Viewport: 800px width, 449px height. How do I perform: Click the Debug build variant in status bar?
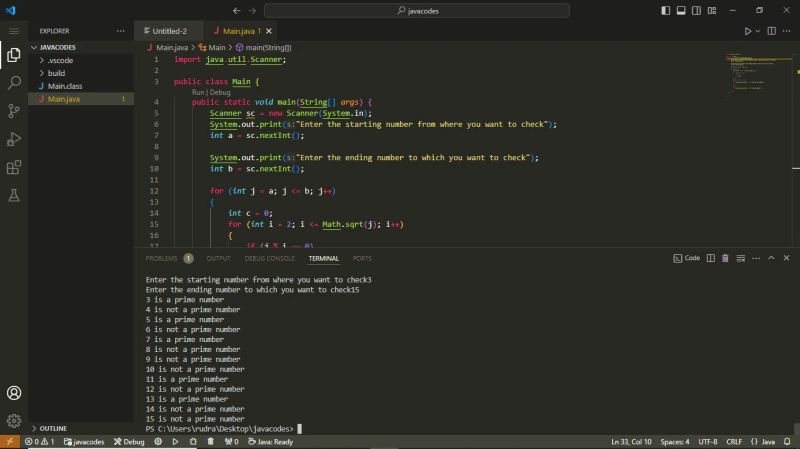[129, 442]
